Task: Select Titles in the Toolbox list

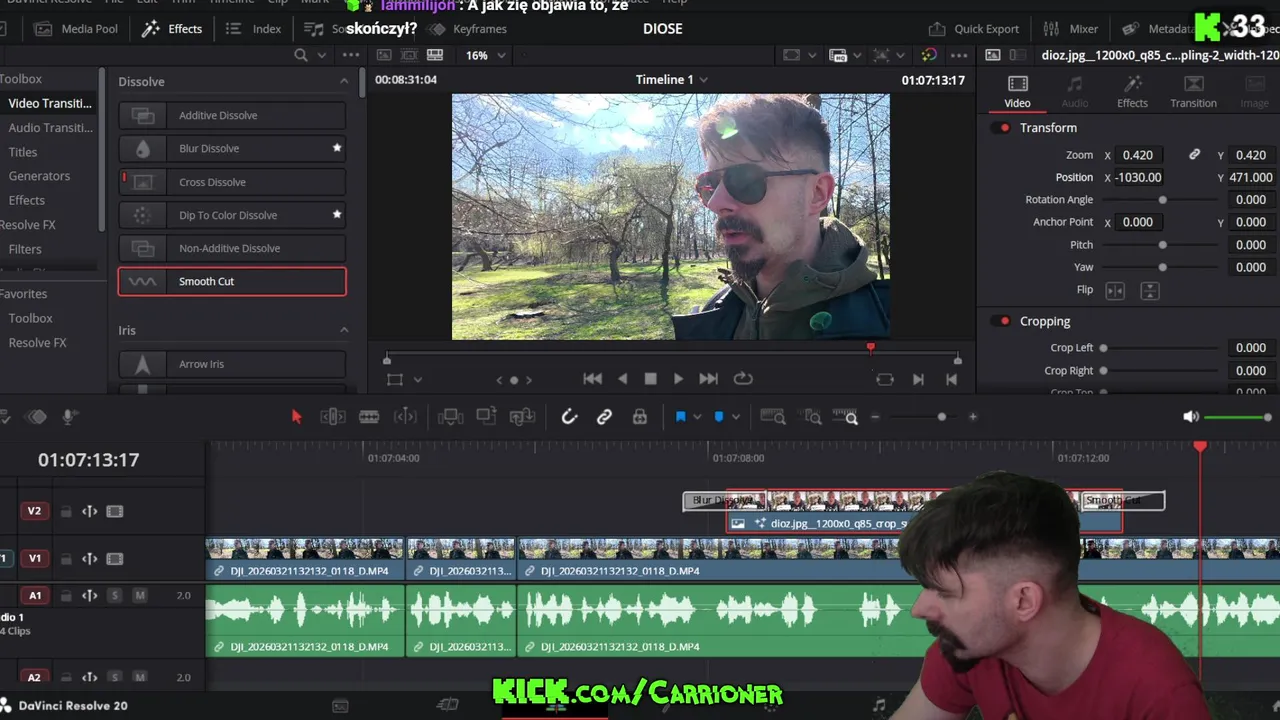Action: 23,152
